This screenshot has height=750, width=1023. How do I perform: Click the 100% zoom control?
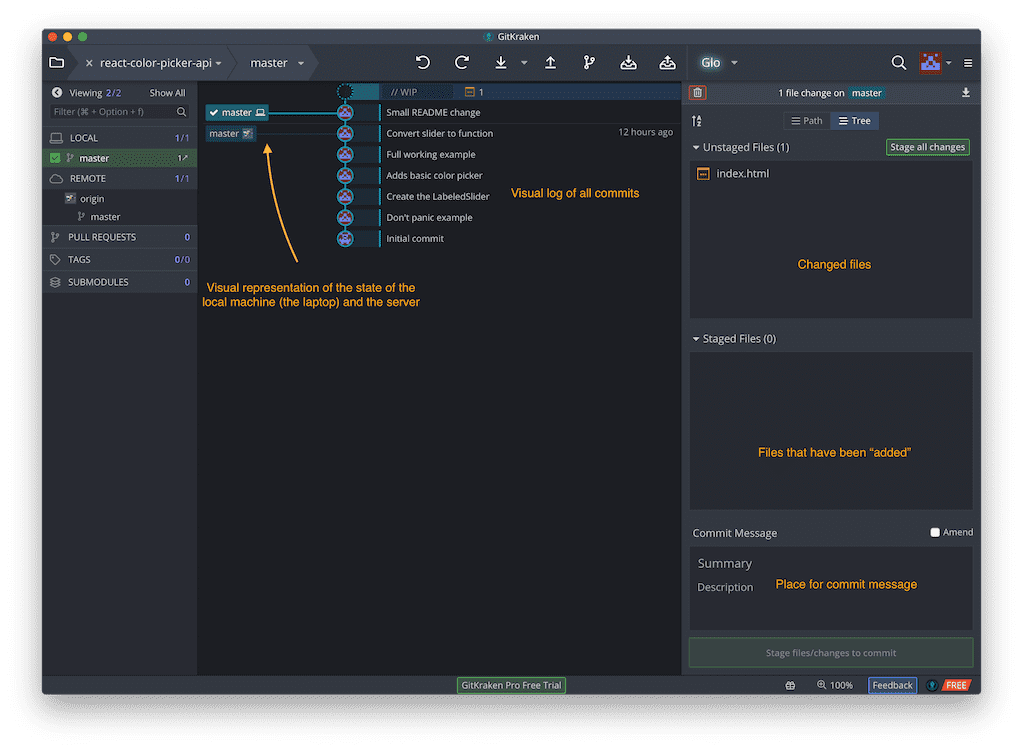[x=834, y=685]
